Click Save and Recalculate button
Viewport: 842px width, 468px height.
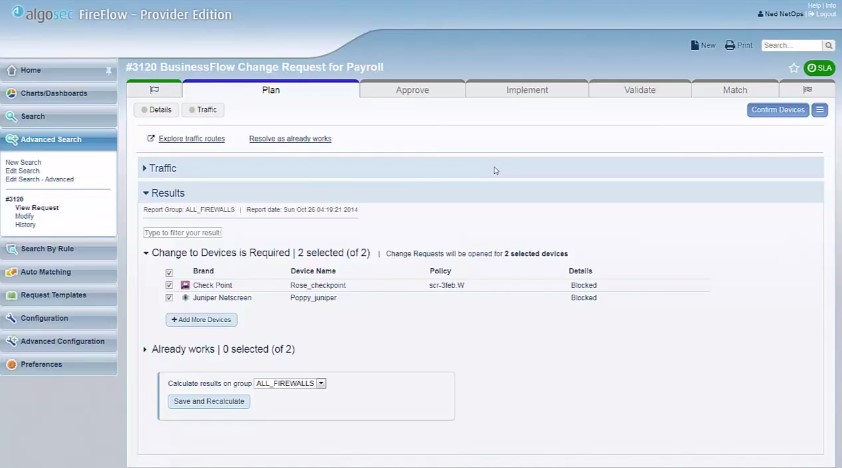click(209, 401)
